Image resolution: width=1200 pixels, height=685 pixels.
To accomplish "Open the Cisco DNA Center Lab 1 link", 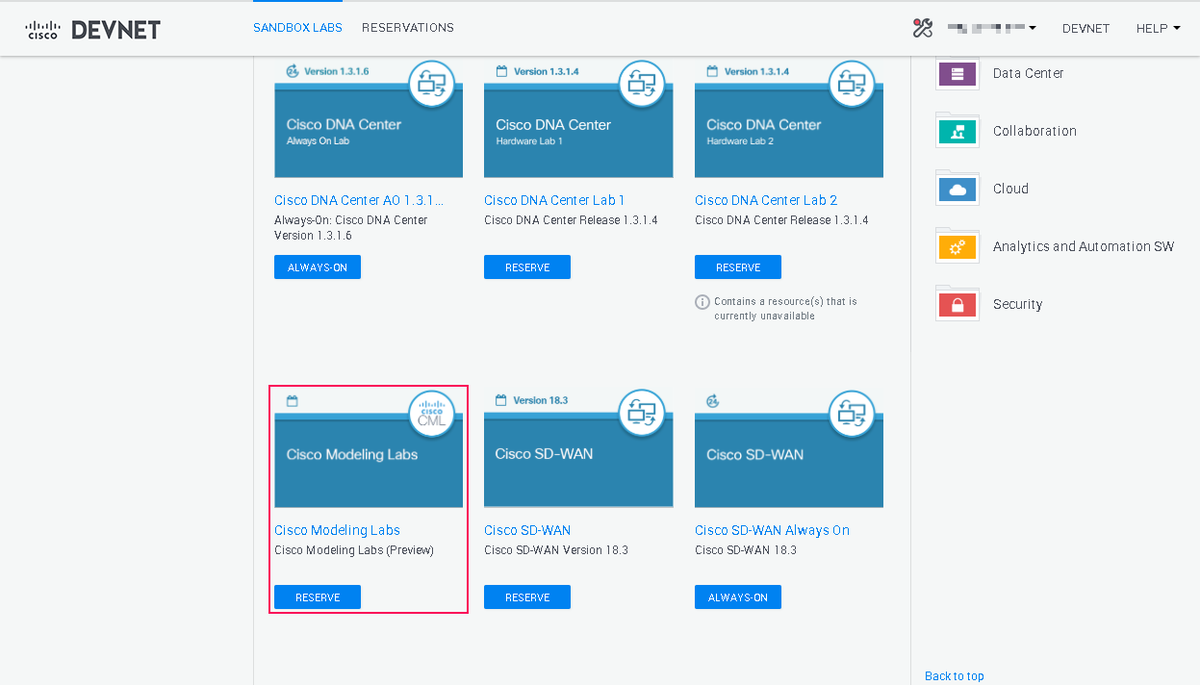I will tap(555, 200).
